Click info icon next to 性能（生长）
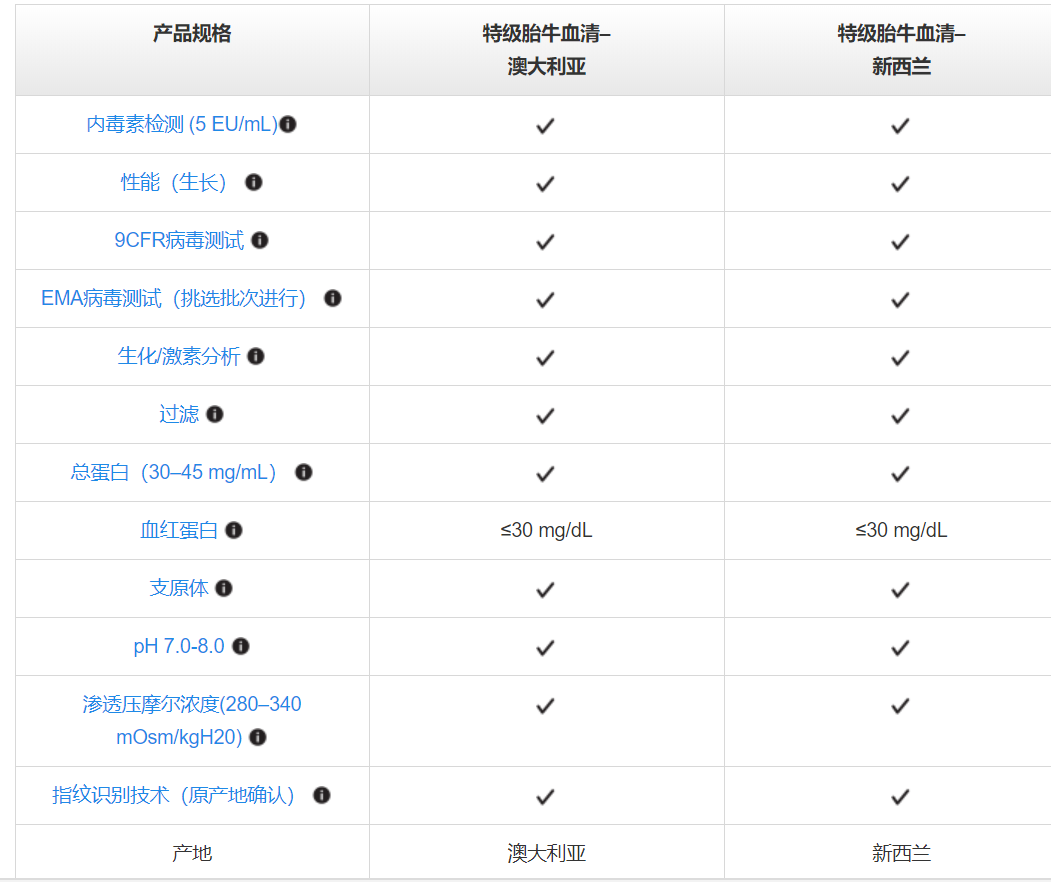 click(254, 182)
